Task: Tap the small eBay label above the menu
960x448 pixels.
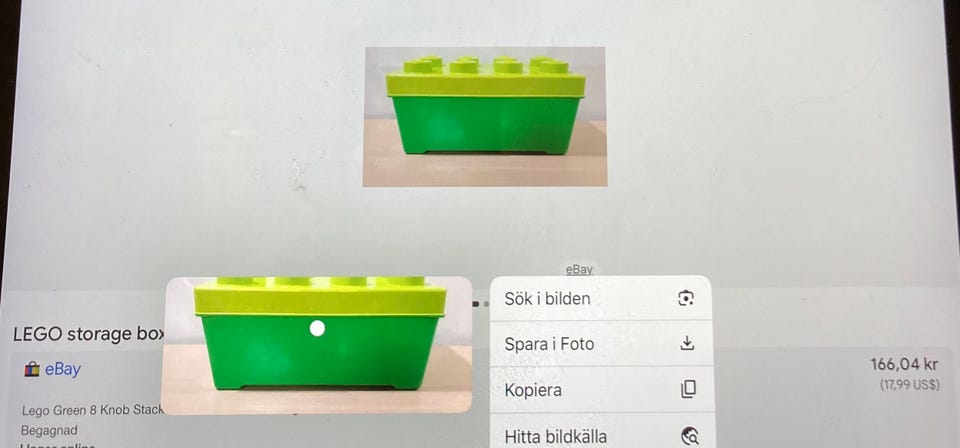Action: click(579, 269)
